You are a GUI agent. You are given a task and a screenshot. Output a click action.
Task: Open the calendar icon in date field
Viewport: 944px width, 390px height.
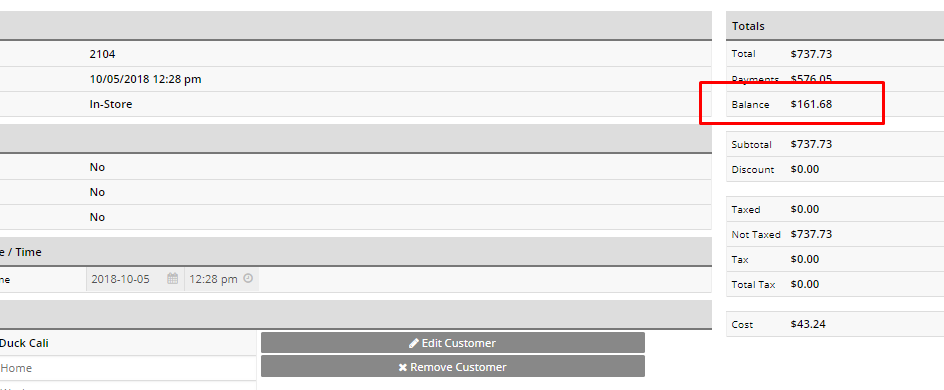(173, 279)
